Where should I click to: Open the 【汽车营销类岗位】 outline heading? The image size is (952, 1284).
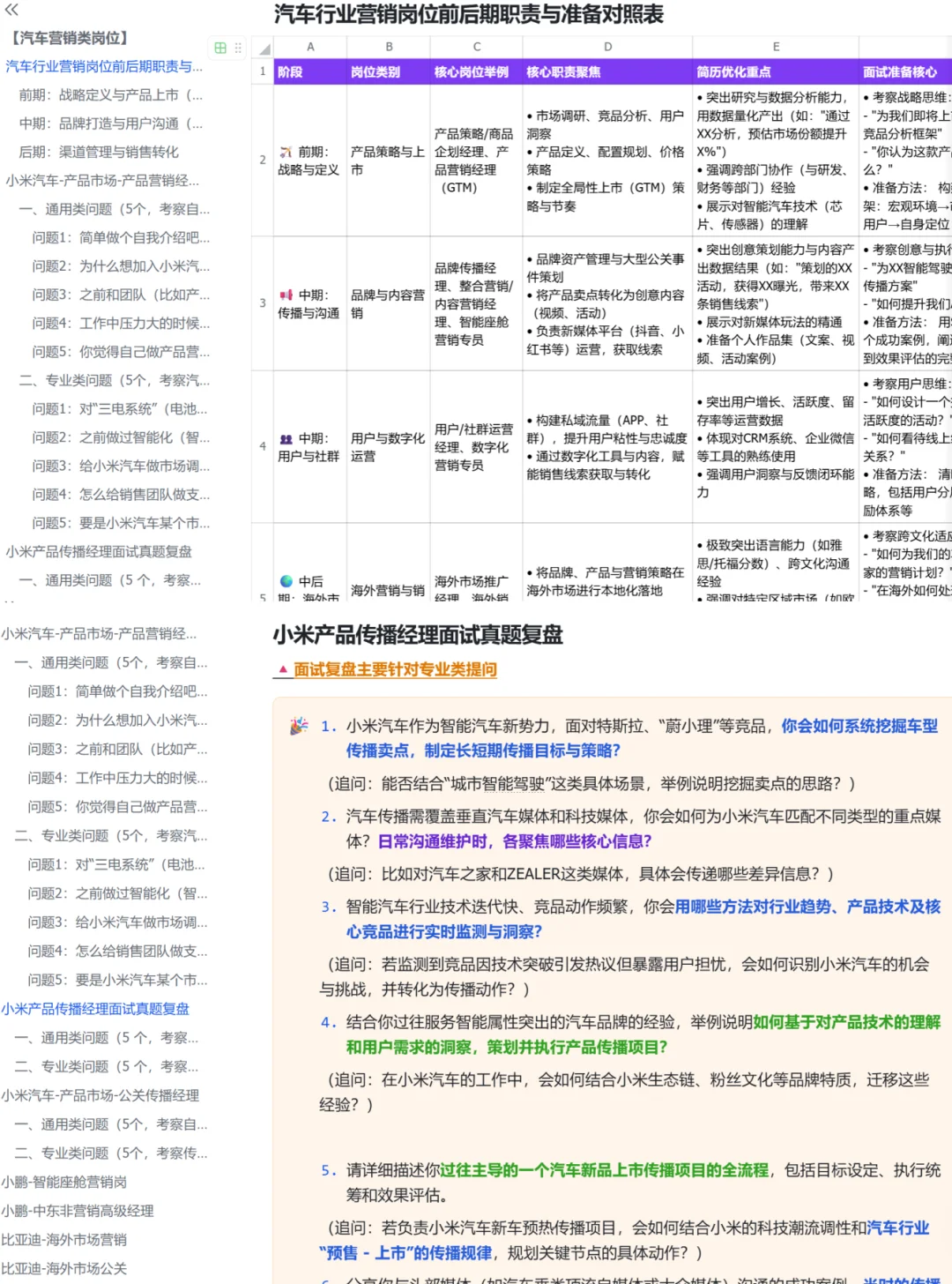click(x=69, y=38)
